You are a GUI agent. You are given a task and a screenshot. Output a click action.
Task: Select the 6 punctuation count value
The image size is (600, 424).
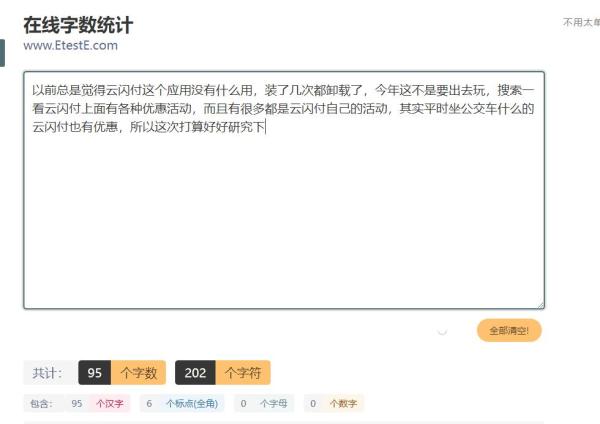click(x=149, y=403)
